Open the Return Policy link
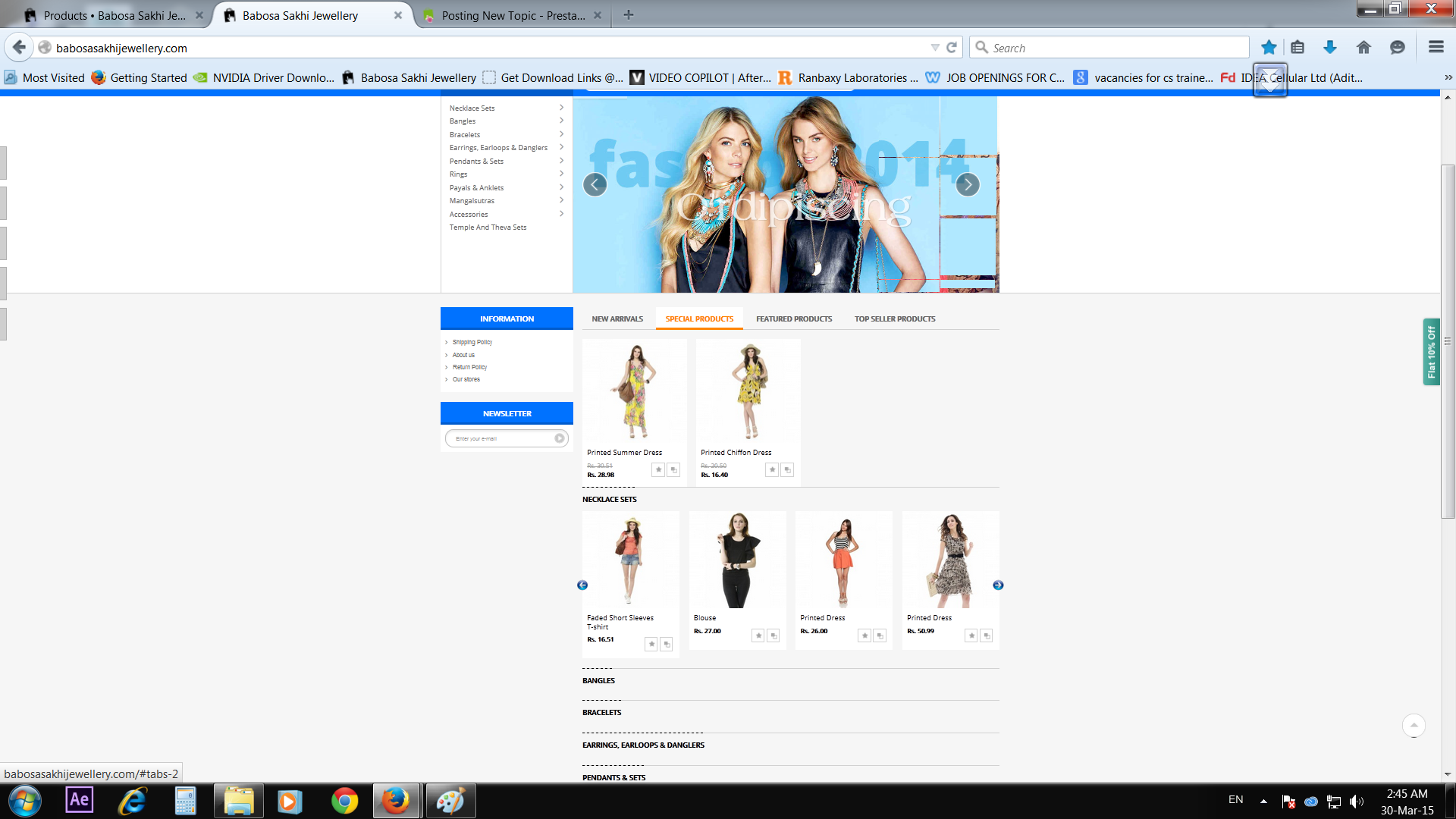 tap(469, 367)
